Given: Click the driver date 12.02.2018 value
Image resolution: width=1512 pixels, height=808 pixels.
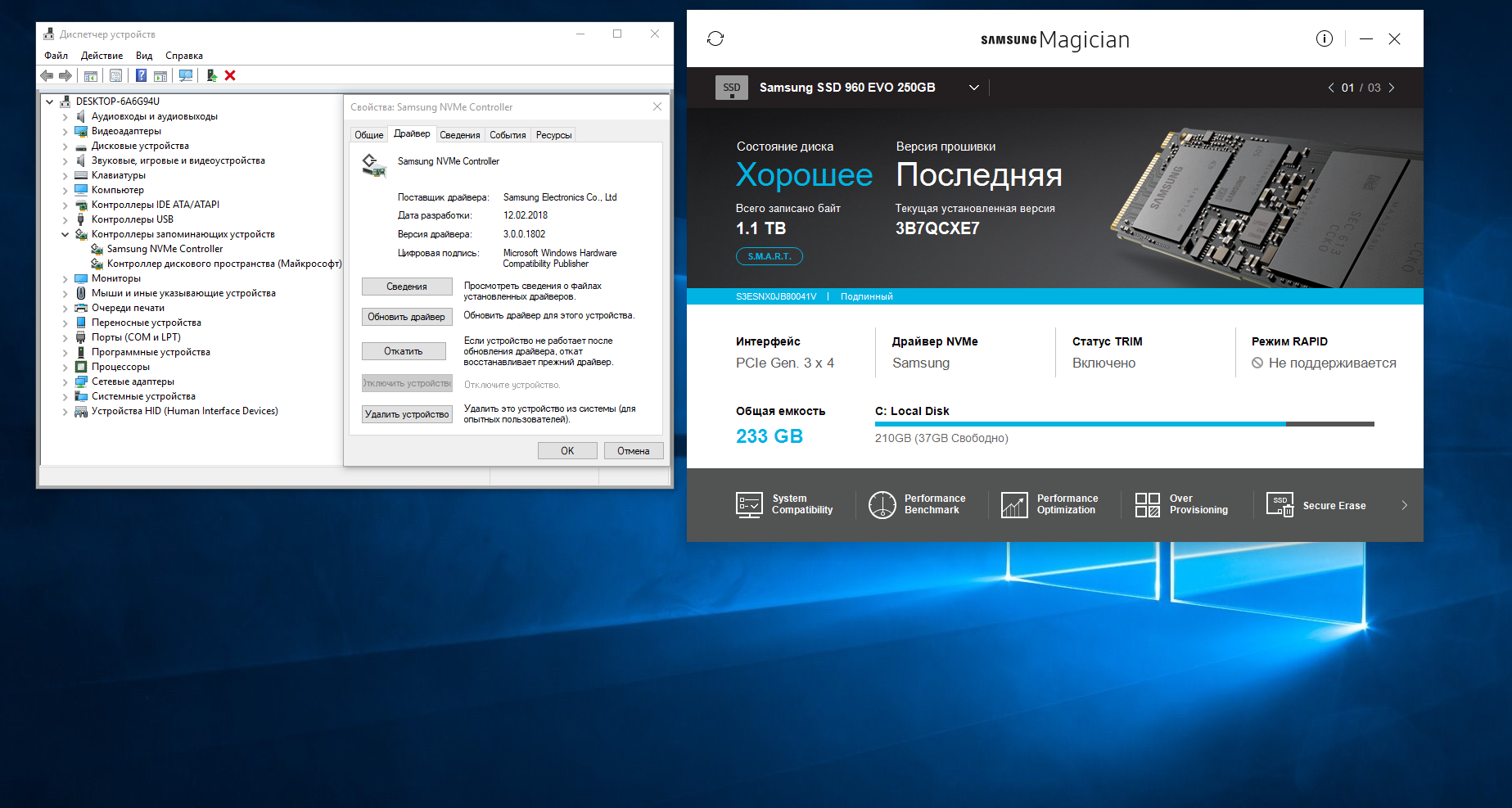Looking at the screenshot, I should [526, 215].
